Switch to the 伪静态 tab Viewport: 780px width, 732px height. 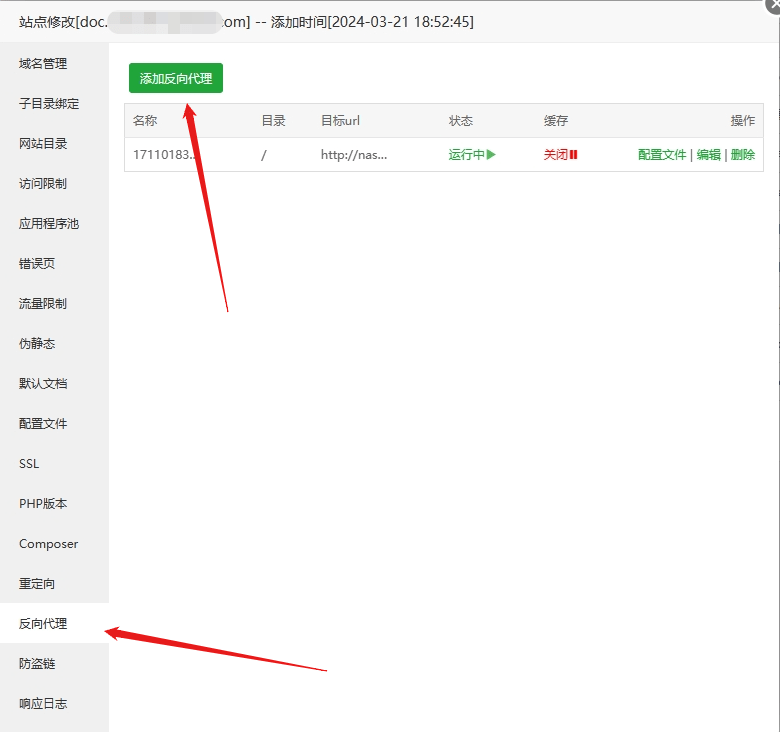[x=37, y=344]
